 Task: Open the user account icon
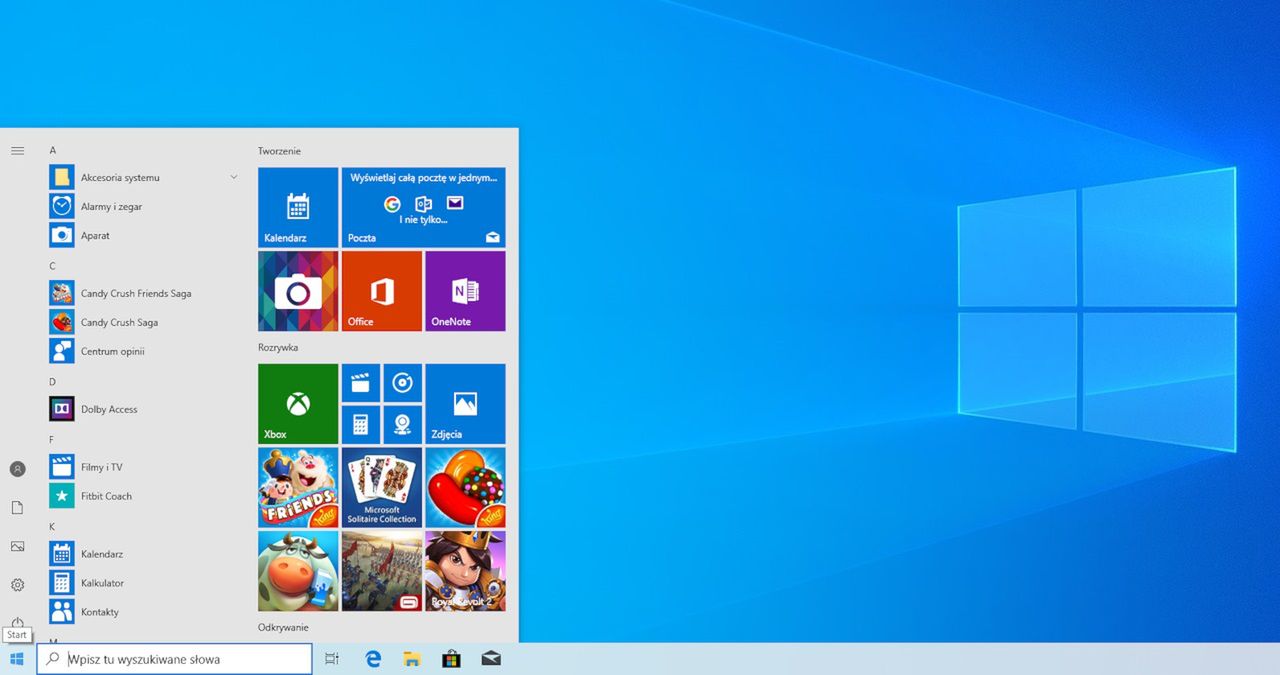[x=17, y=469]
